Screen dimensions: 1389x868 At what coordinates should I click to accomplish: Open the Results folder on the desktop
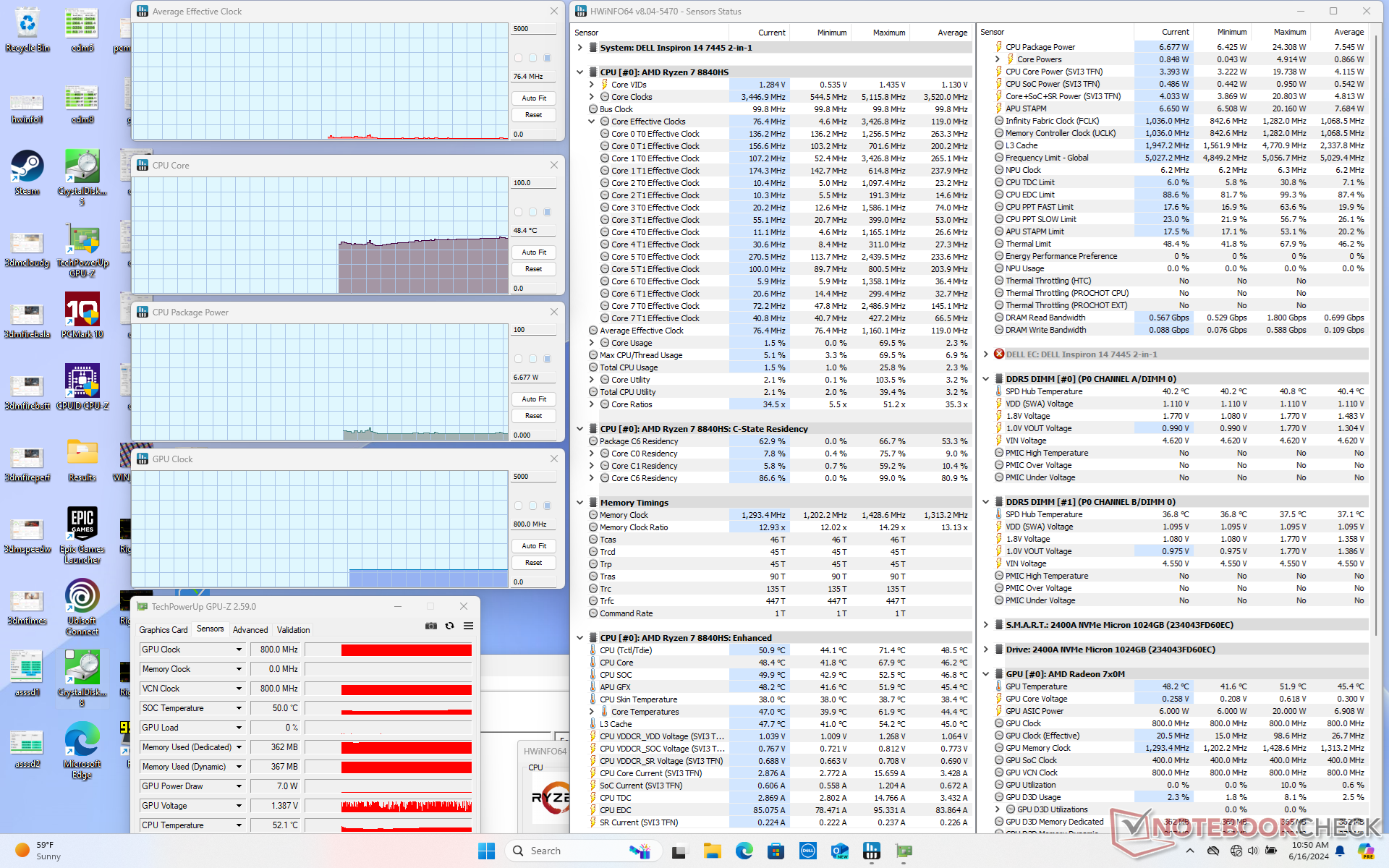[82, 459]
